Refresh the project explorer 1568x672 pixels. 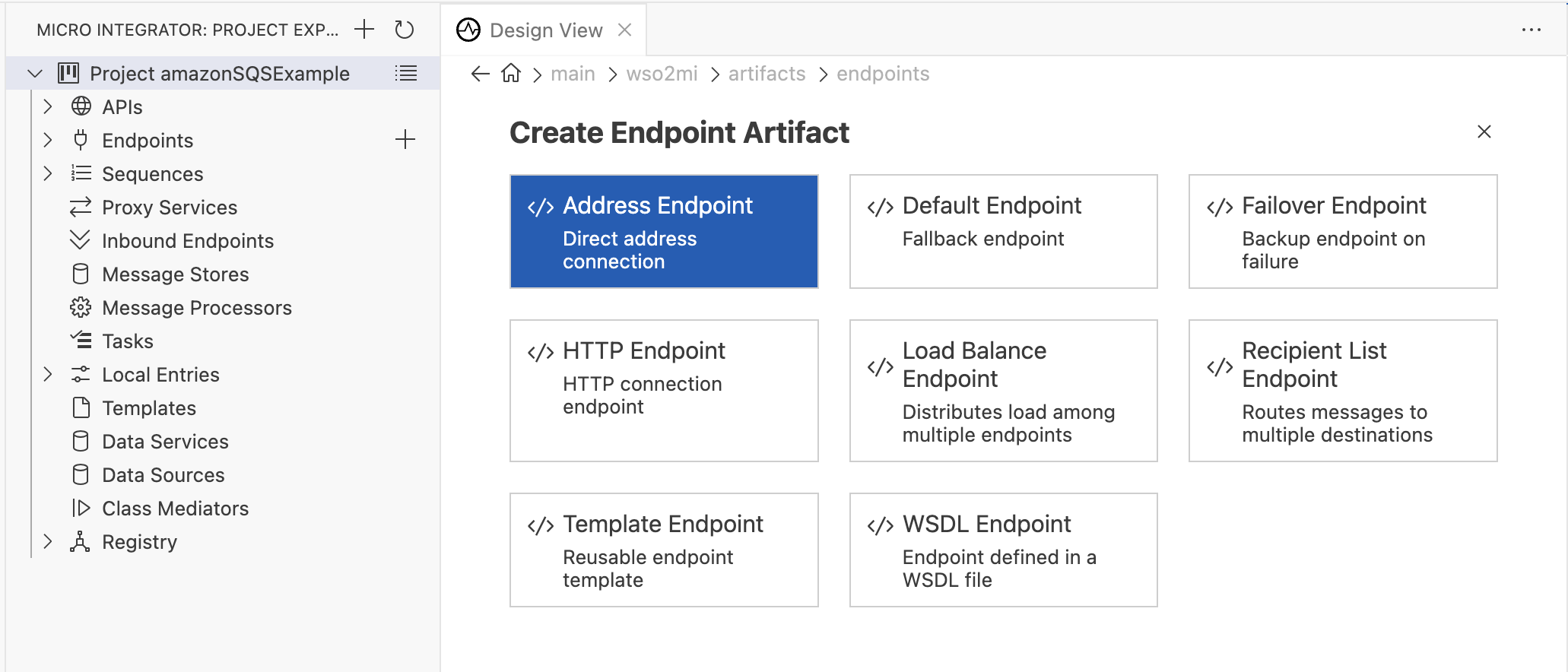pos(405,30)
